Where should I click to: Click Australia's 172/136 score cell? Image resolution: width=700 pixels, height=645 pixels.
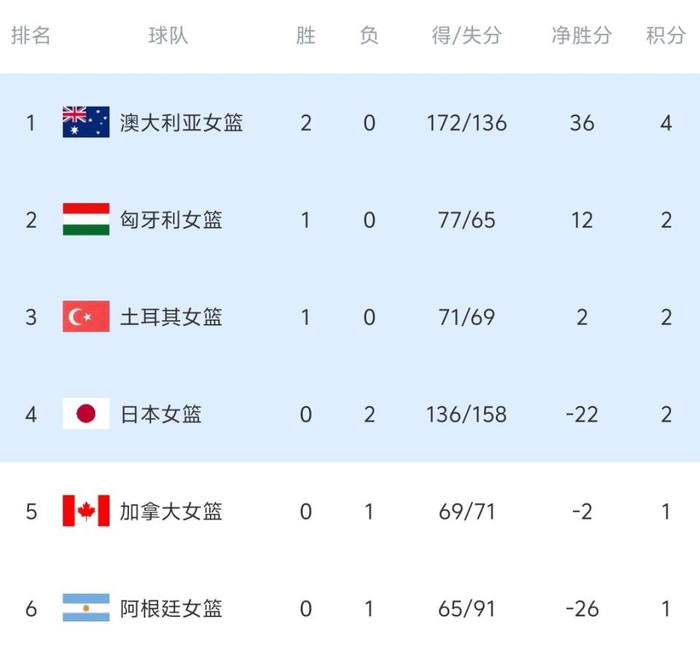466,123
